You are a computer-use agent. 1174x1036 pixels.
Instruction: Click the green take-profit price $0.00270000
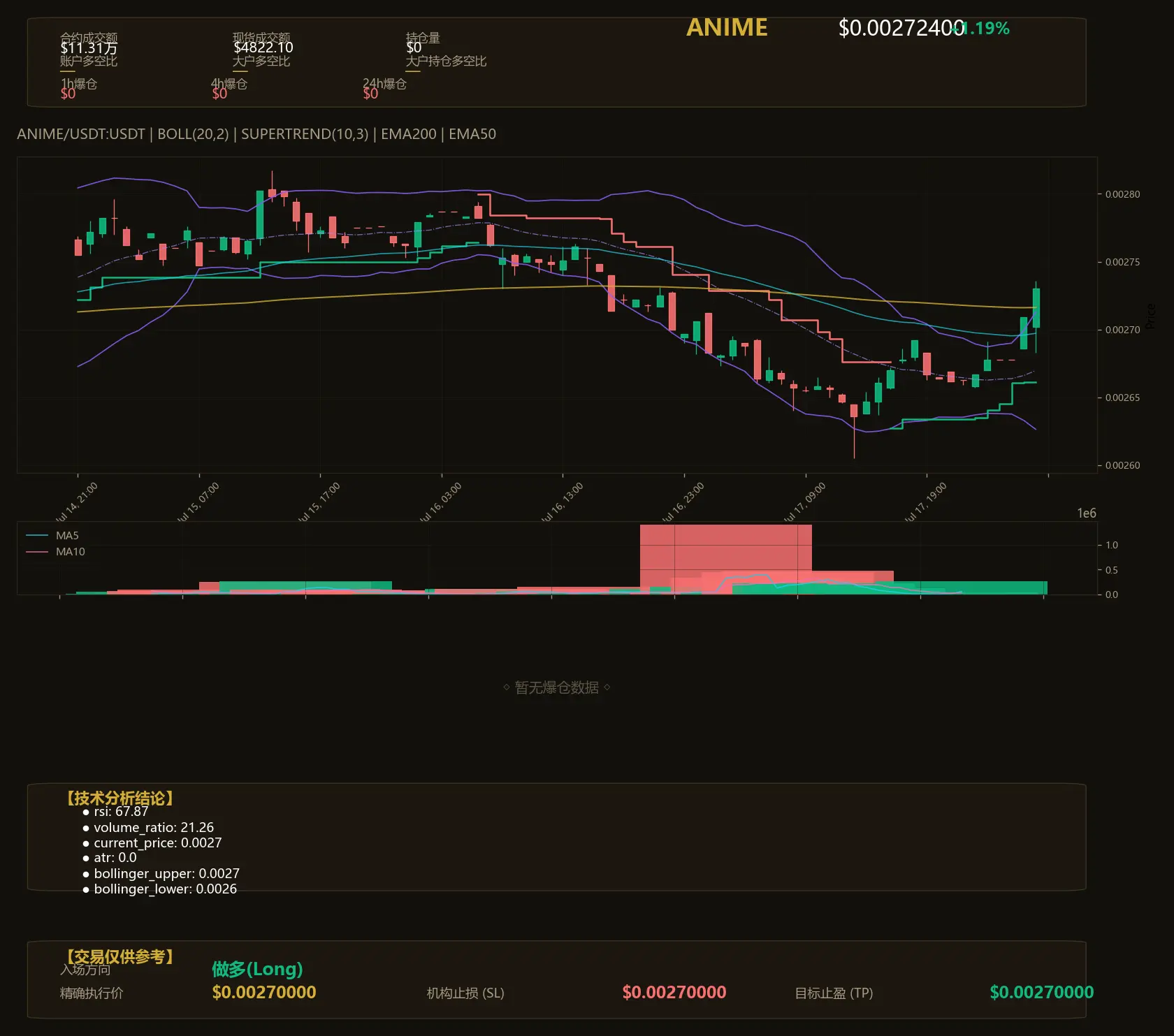1042,992
